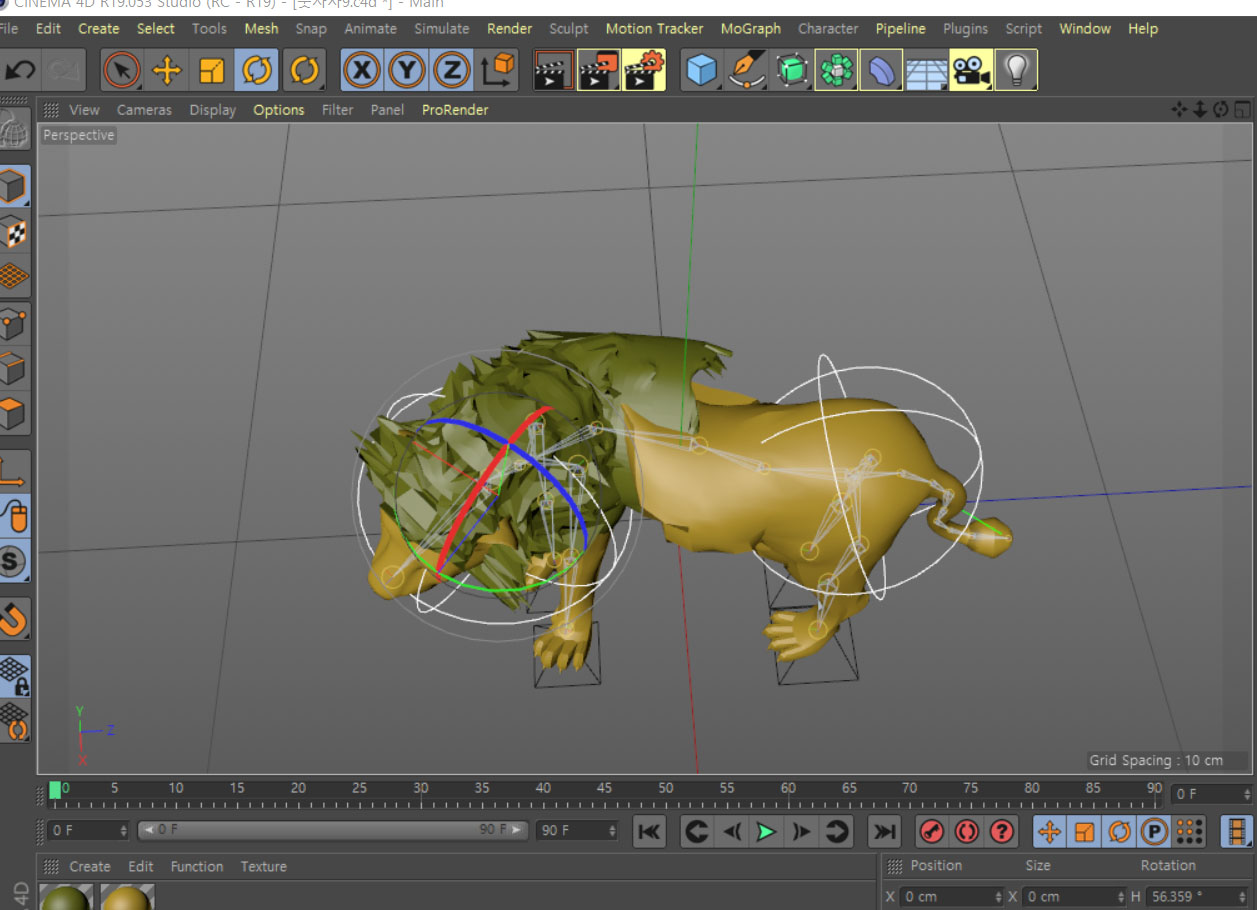This screenshot has height=910, width=1257.
Task: Open the material manager Texture menu
Action: coord(264,866)
